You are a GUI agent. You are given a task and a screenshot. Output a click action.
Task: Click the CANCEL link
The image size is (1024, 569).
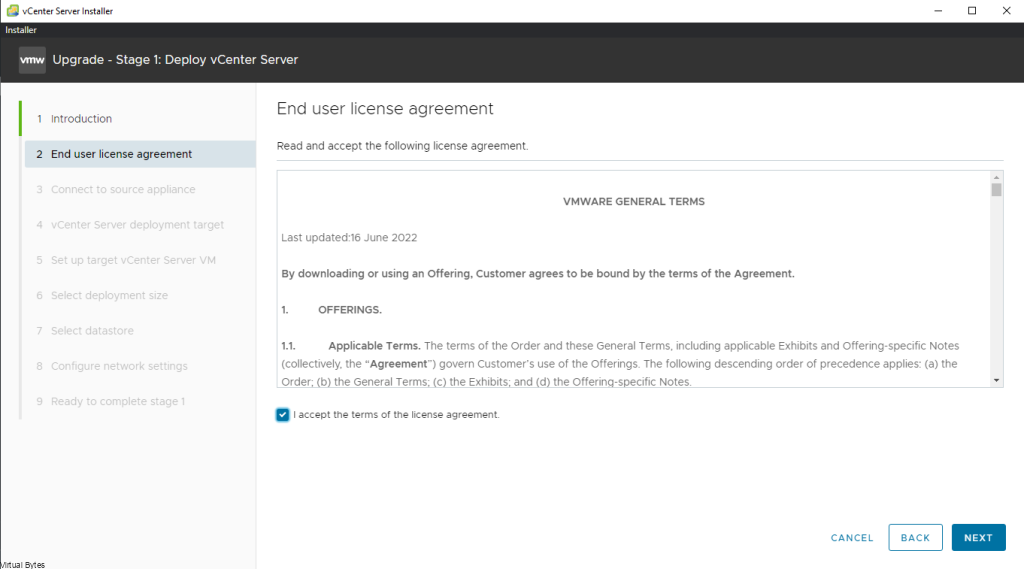(852, 538)
